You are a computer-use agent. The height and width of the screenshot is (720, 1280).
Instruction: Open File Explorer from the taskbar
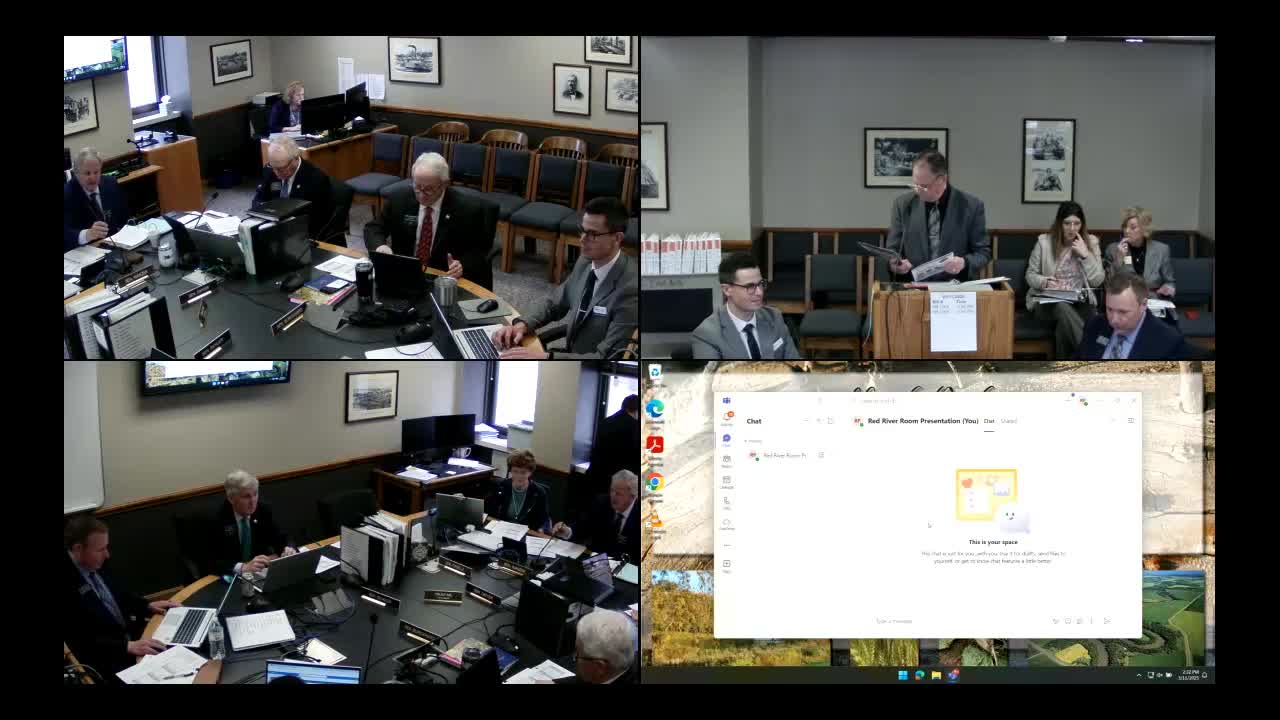936,675
